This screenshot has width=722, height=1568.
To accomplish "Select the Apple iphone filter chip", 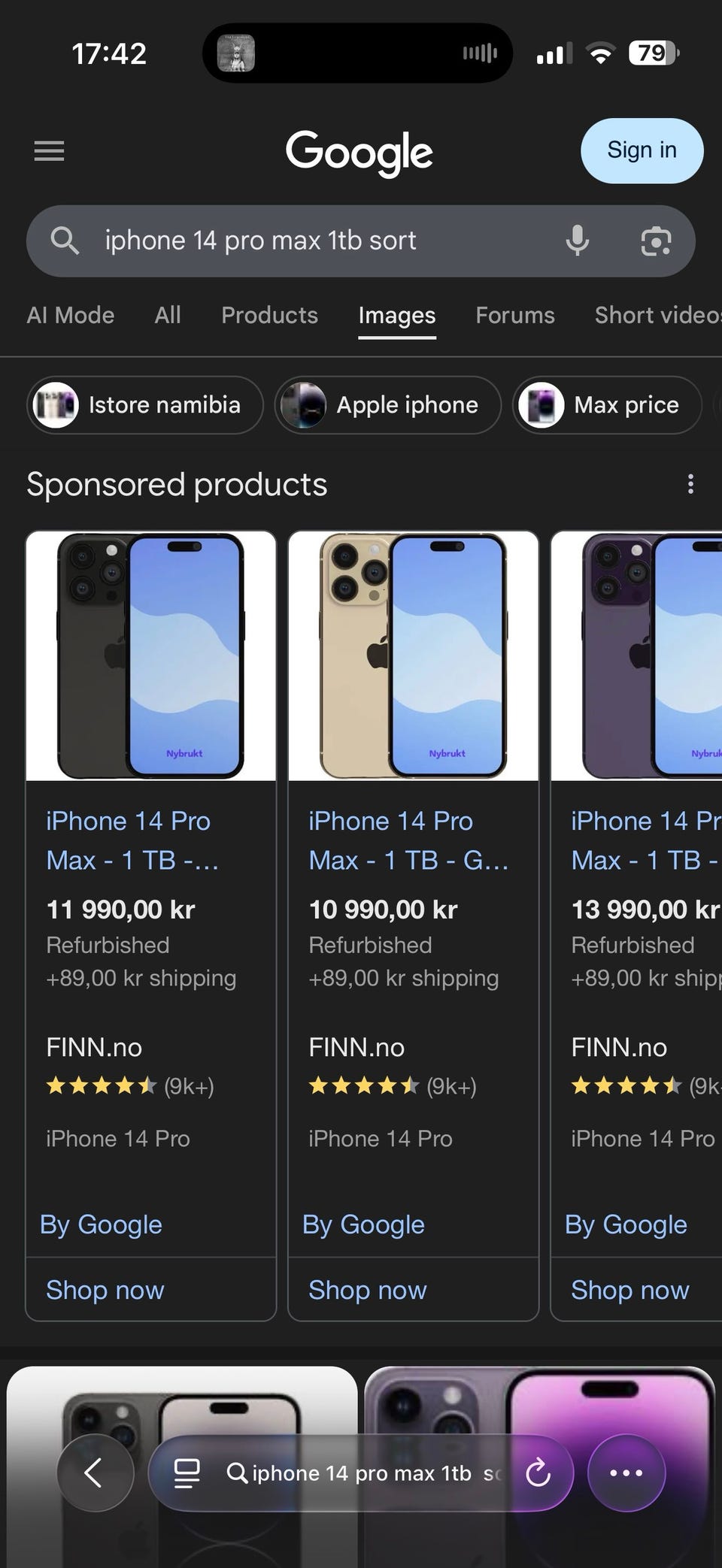I will [388, 405].
